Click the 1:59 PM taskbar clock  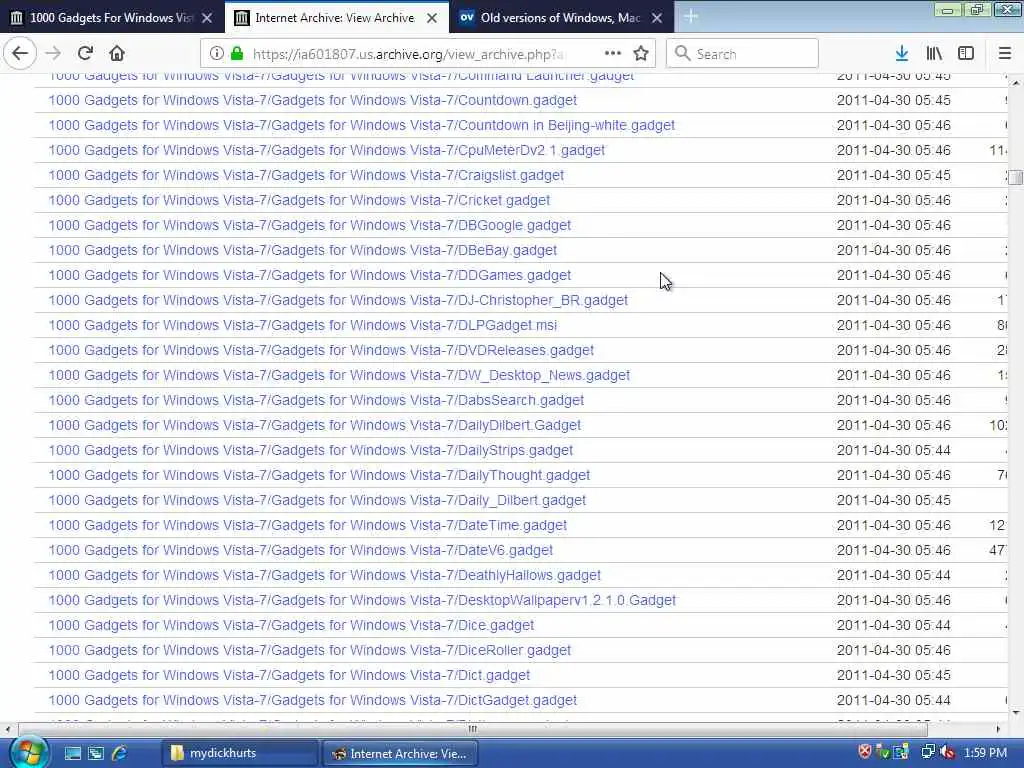click(x=985, y=752)
